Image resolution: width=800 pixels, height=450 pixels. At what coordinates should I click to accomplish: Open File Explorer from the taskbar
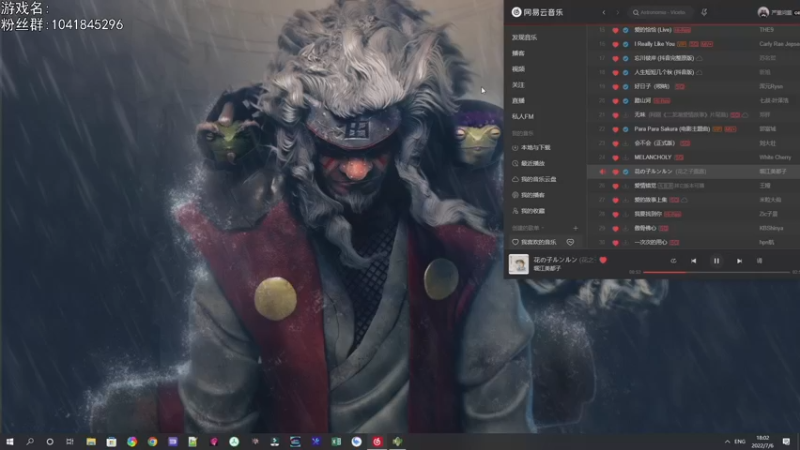(x=91, y=441)
